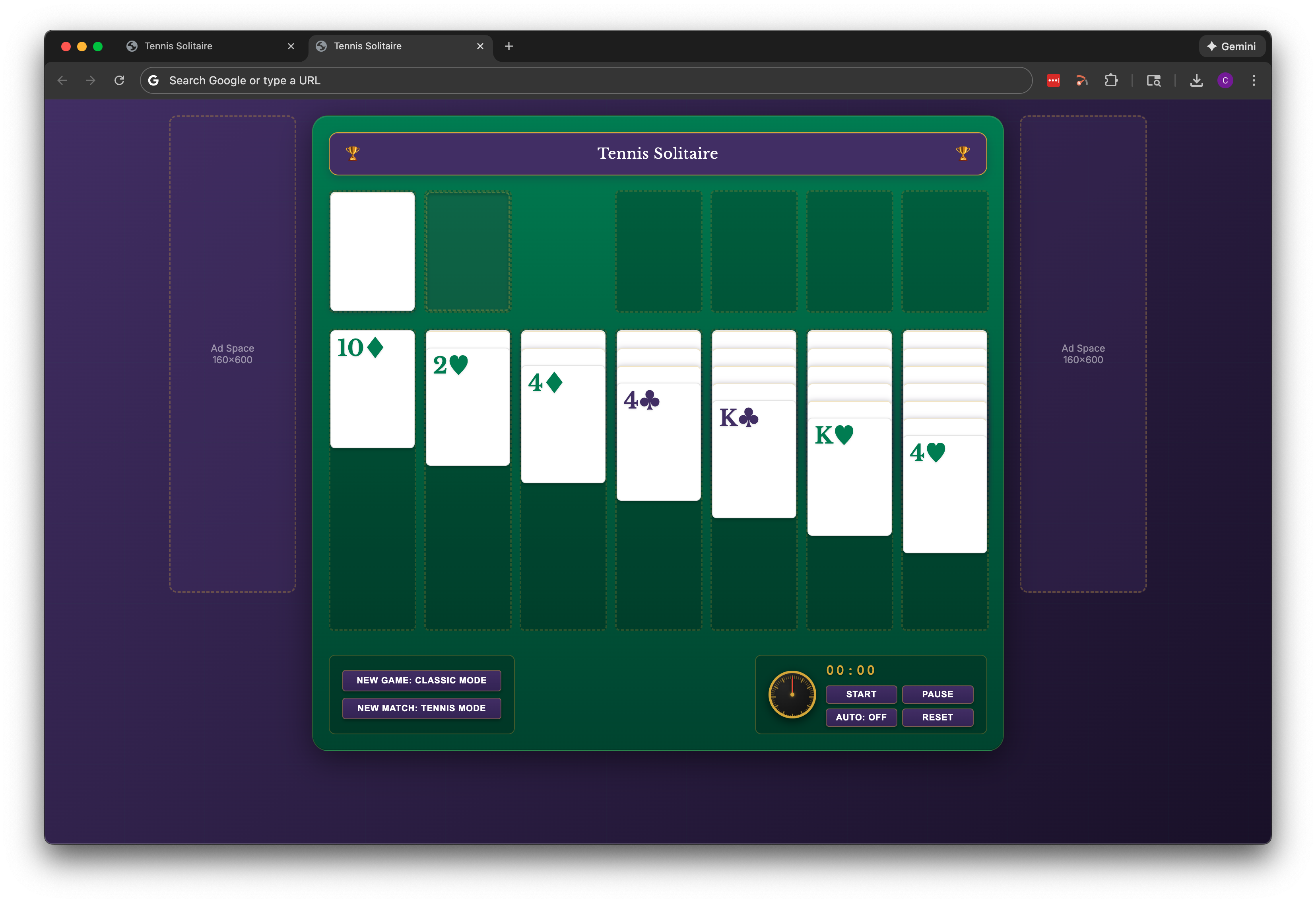Open the browser extensions puzzle icon
This screenshot has height=903, width=1316.
point(1111,80)
